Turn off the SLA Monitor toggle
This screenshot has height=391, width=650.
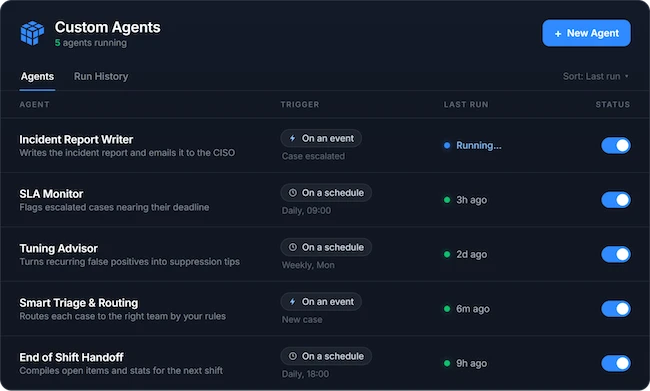[616, 200]
